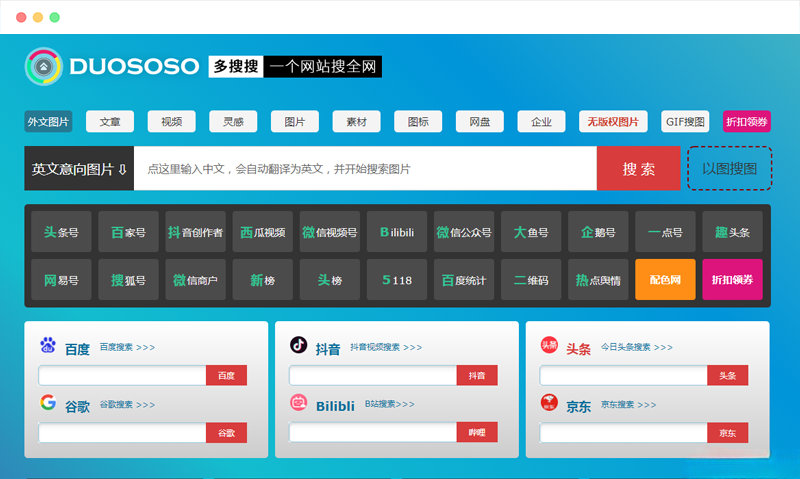Focus the Douyin search input box
The height and width of the screenshot is (479, 800).
[x=373, y=375]
